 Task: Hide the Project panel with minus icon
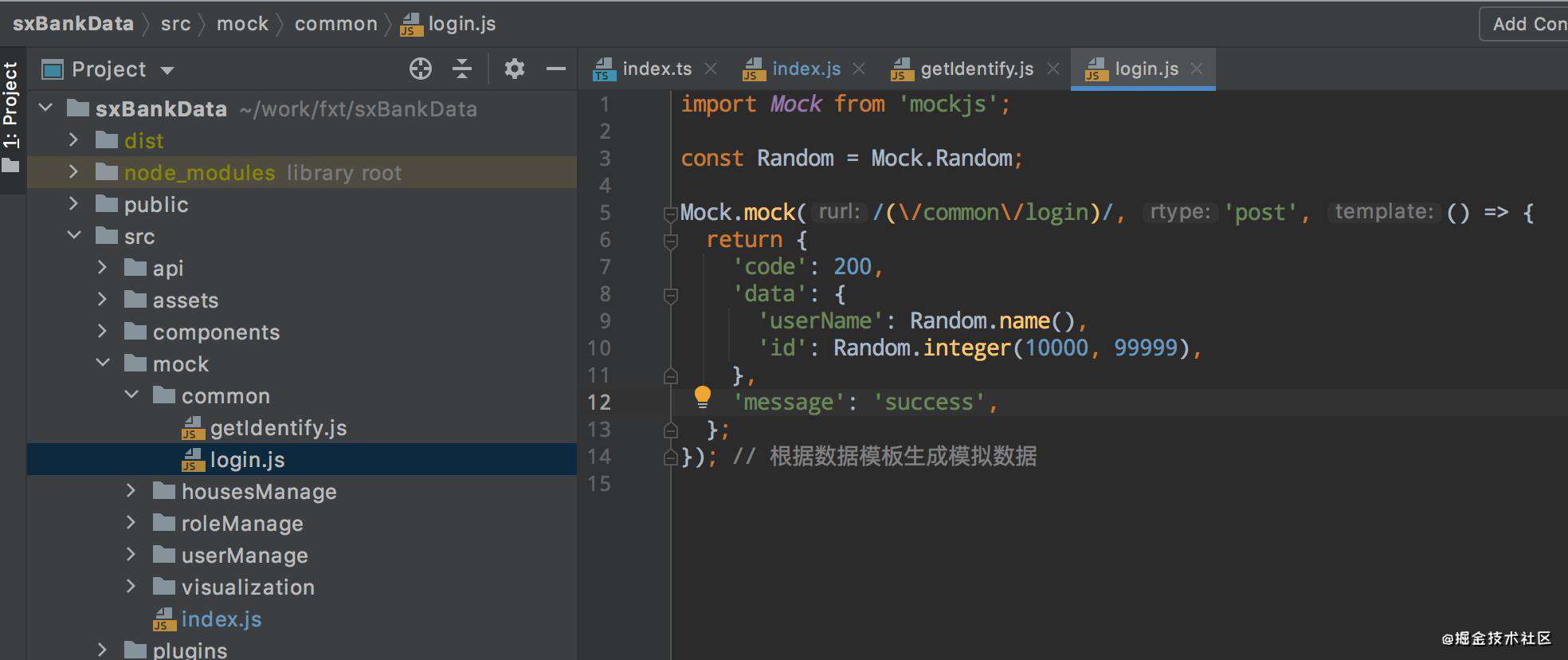[556, 69]
